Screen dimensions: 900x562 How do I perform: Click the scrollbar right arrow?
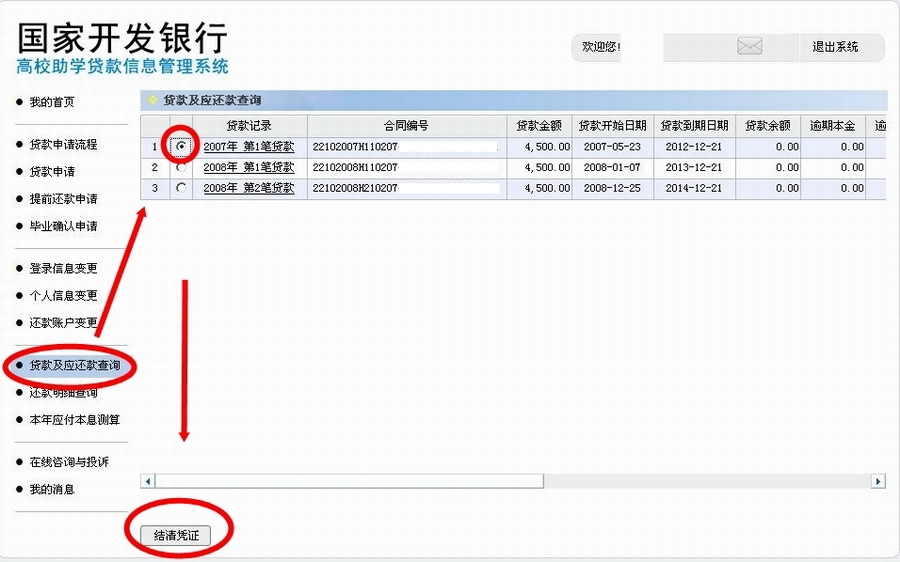pyautogui.click(x=878, y=481)
